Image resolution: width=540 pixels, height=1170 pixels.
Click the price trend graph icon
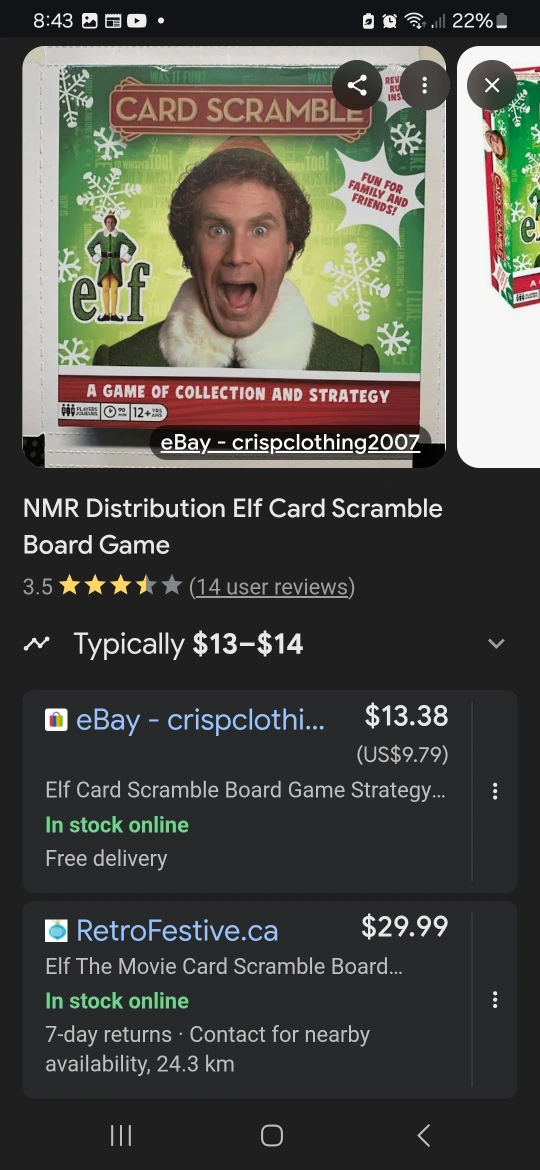tap(37, 643)
